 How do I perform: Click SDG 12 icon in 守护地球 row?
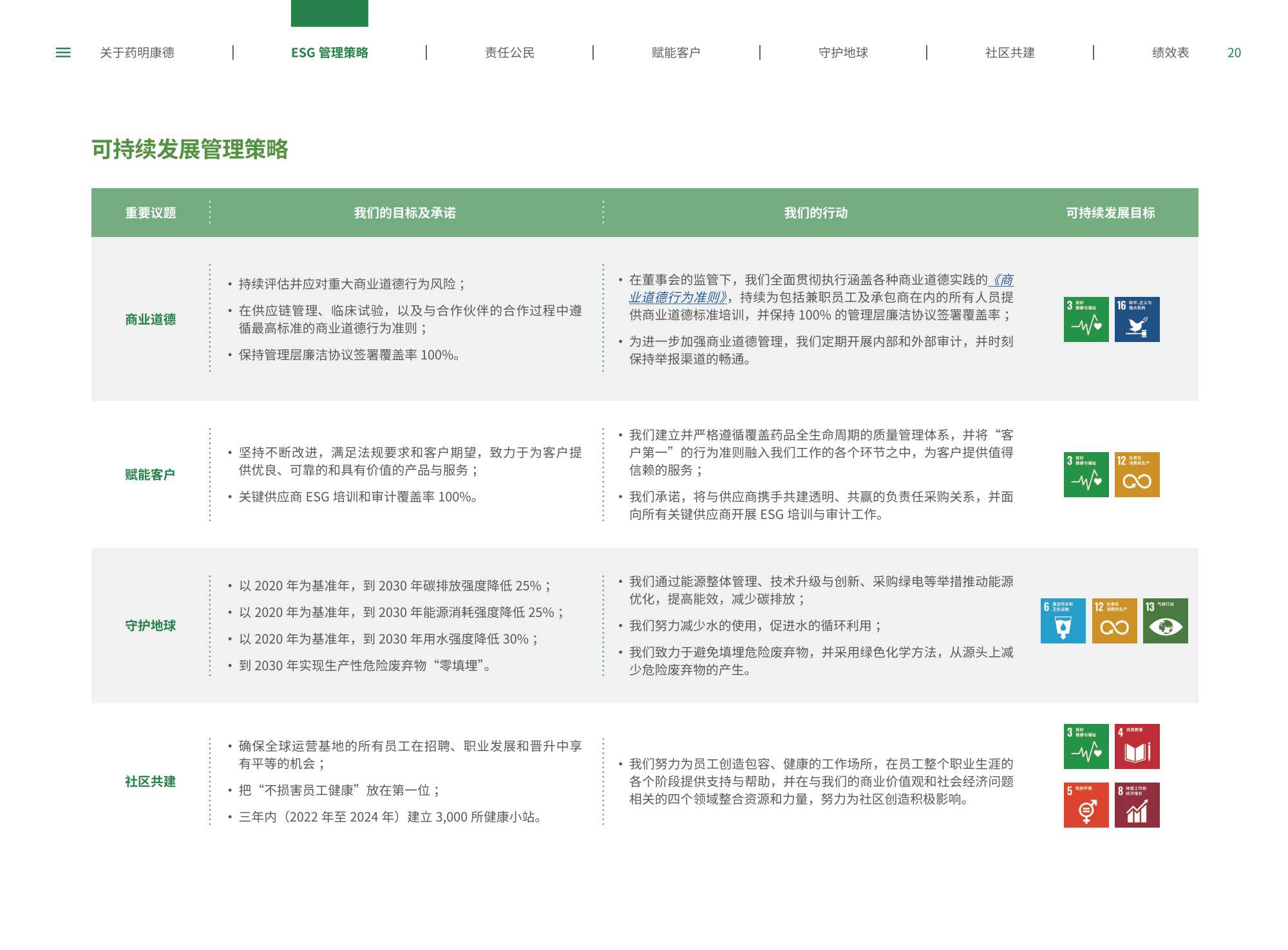[x=1114, y=621]
